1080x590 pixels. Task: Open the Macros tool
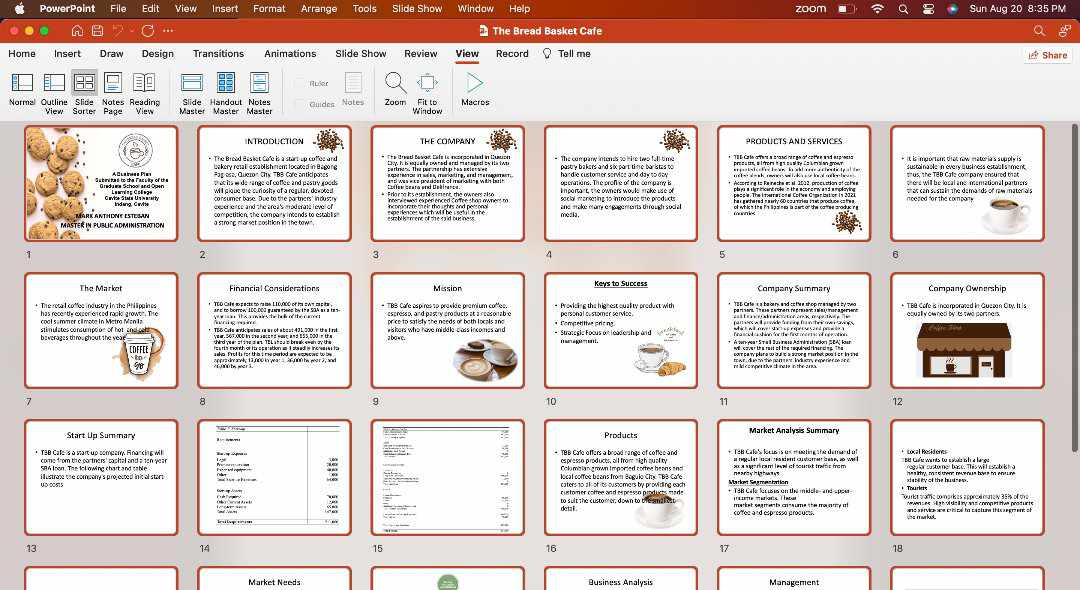coord(475,89)
